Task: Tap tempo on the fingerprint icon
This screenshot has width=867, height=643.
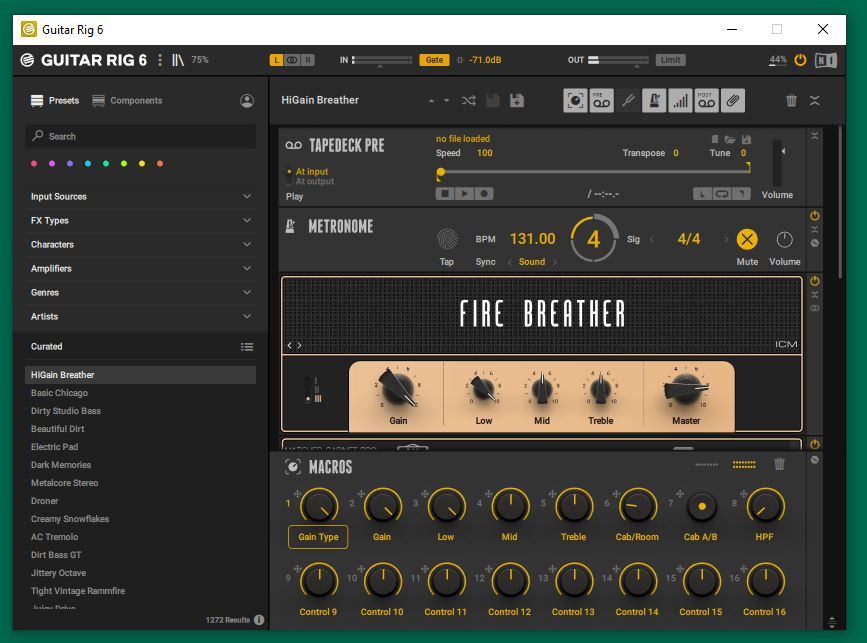Action: click(447, 239)
